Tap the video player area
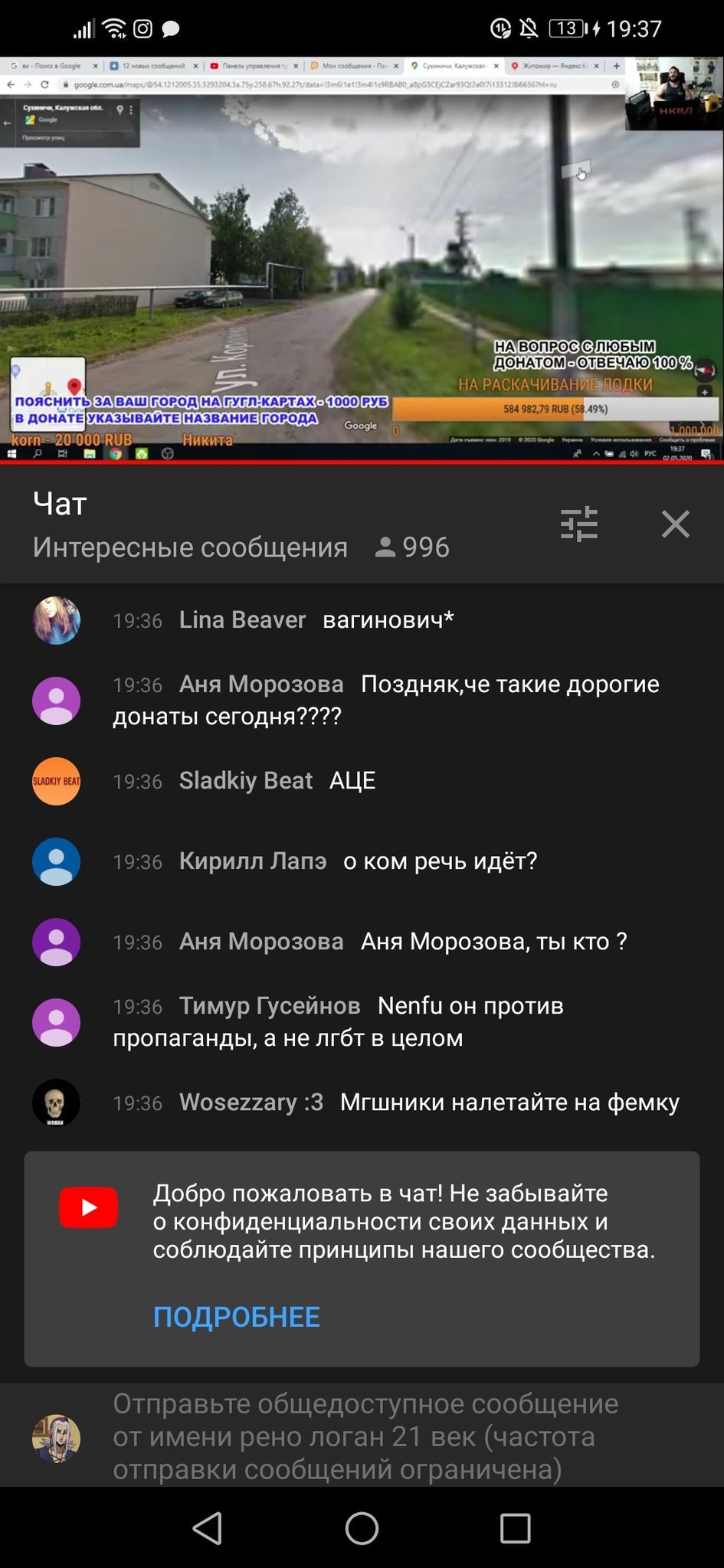This screenshot has height=1568, width=724. [362, 258]
